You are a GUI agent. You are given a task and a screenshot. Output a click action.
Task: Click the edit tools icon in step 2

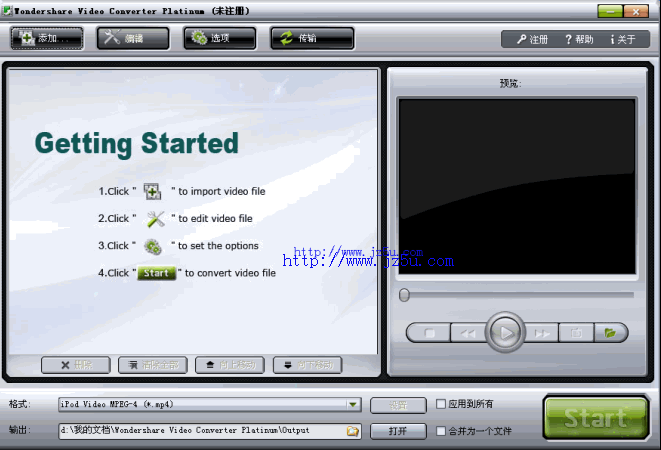pos(156,219)
